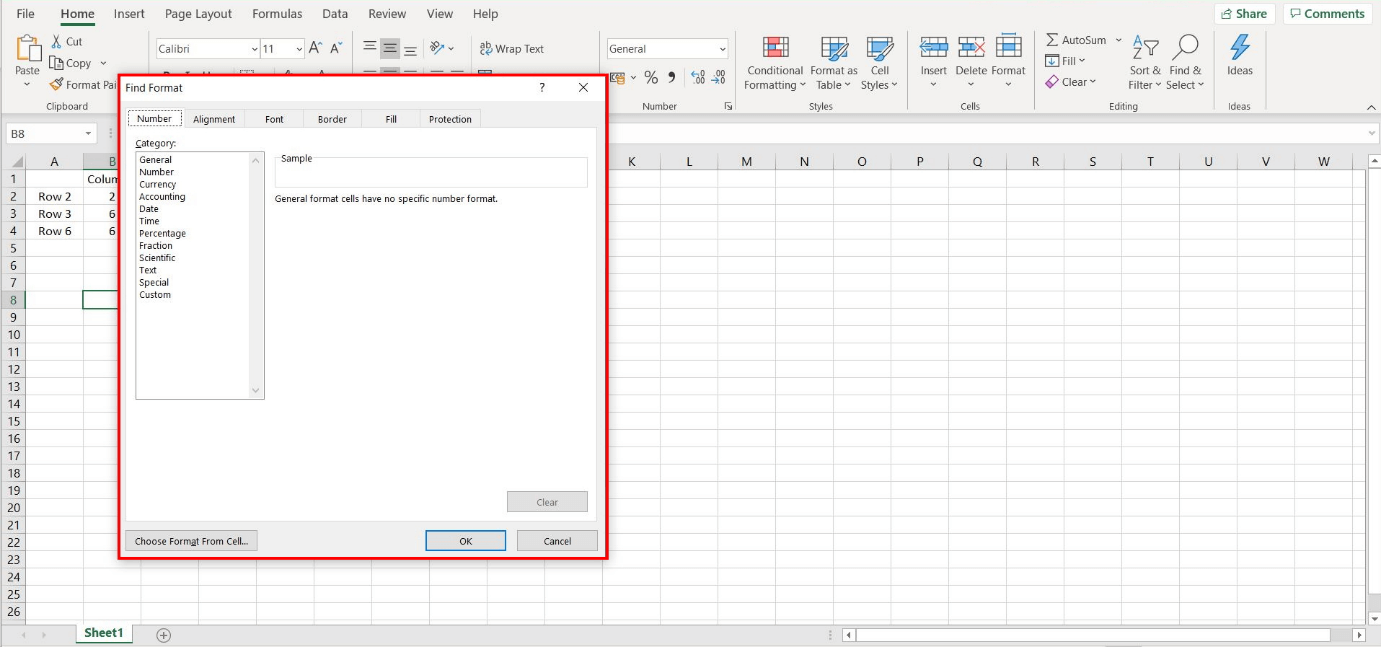Expand the AutoSum dropdown arrow
Image resolution: width=1381 pixels, height=647 pixels.
click(x=1118, y=41)
